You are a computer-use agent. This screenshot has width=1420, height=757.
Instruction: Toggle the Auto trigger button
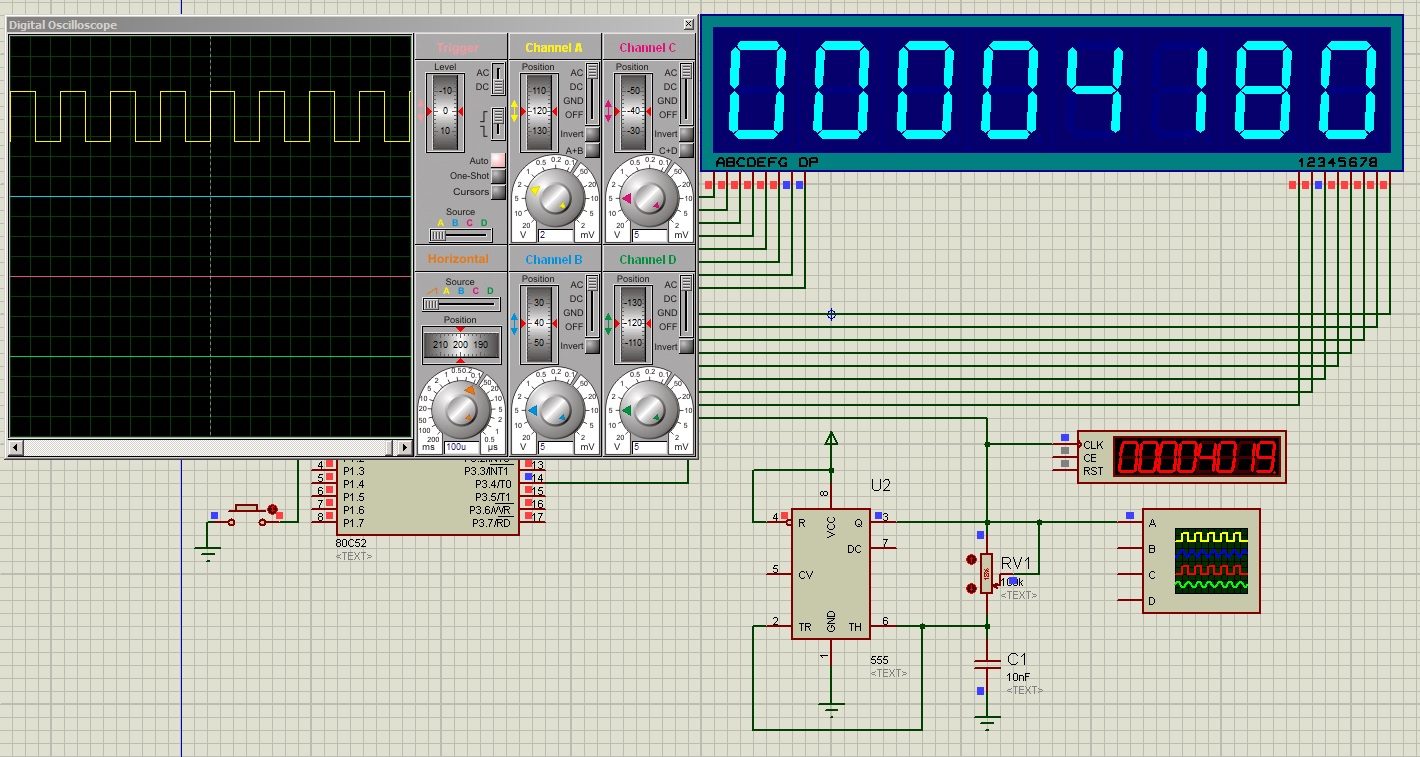point(498,160)
